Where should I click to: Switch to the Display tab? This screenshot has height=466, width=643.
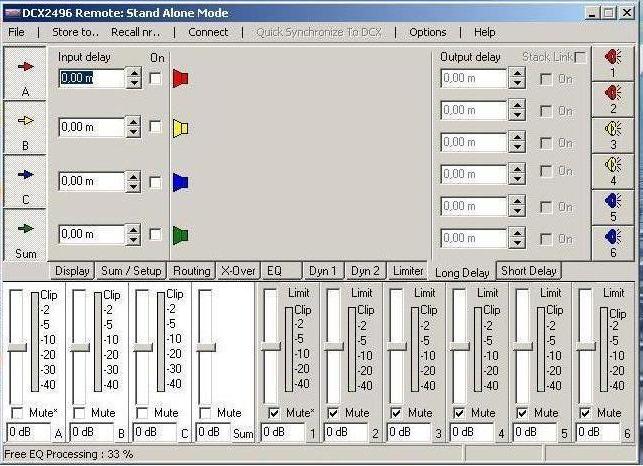(72, 271)
